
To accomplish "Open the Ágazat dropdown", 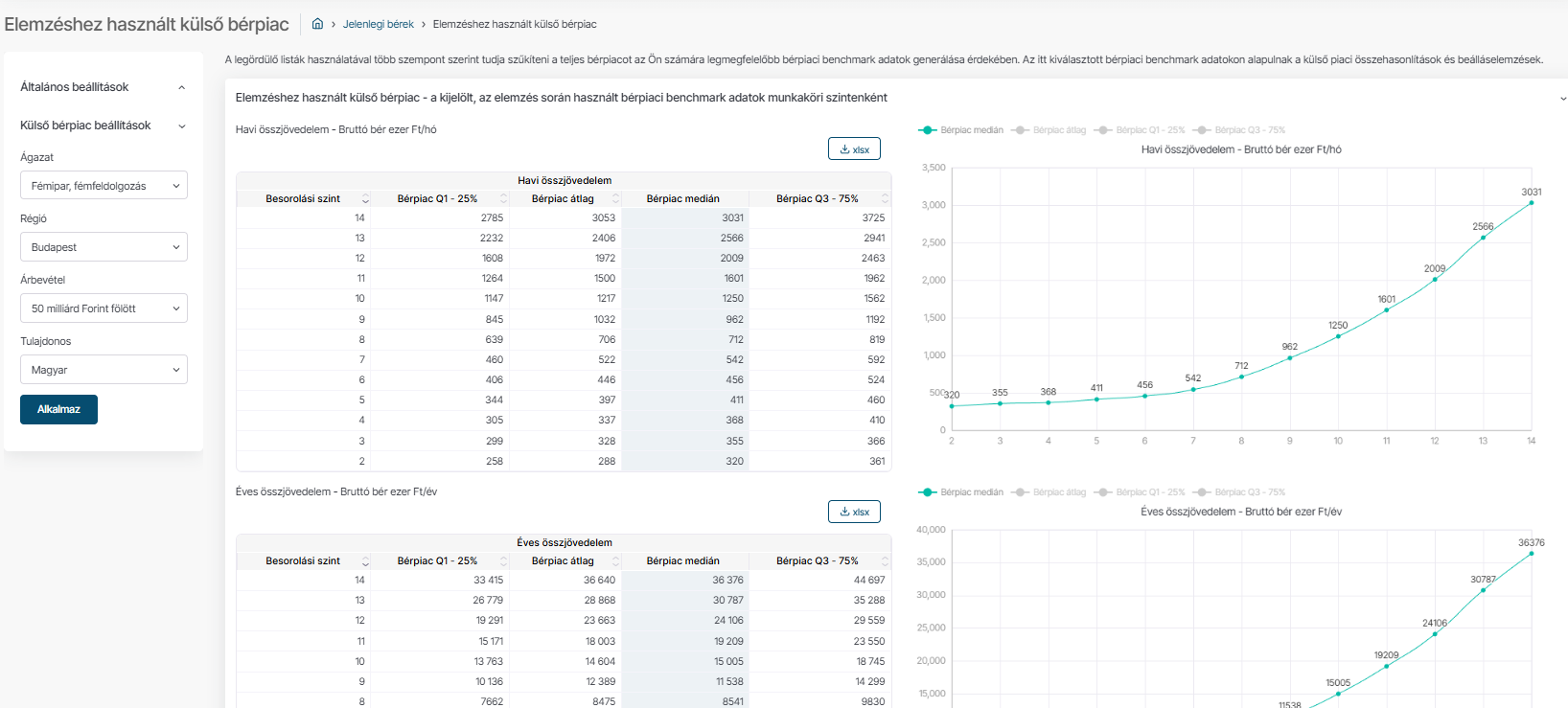I will pos(104,186).
